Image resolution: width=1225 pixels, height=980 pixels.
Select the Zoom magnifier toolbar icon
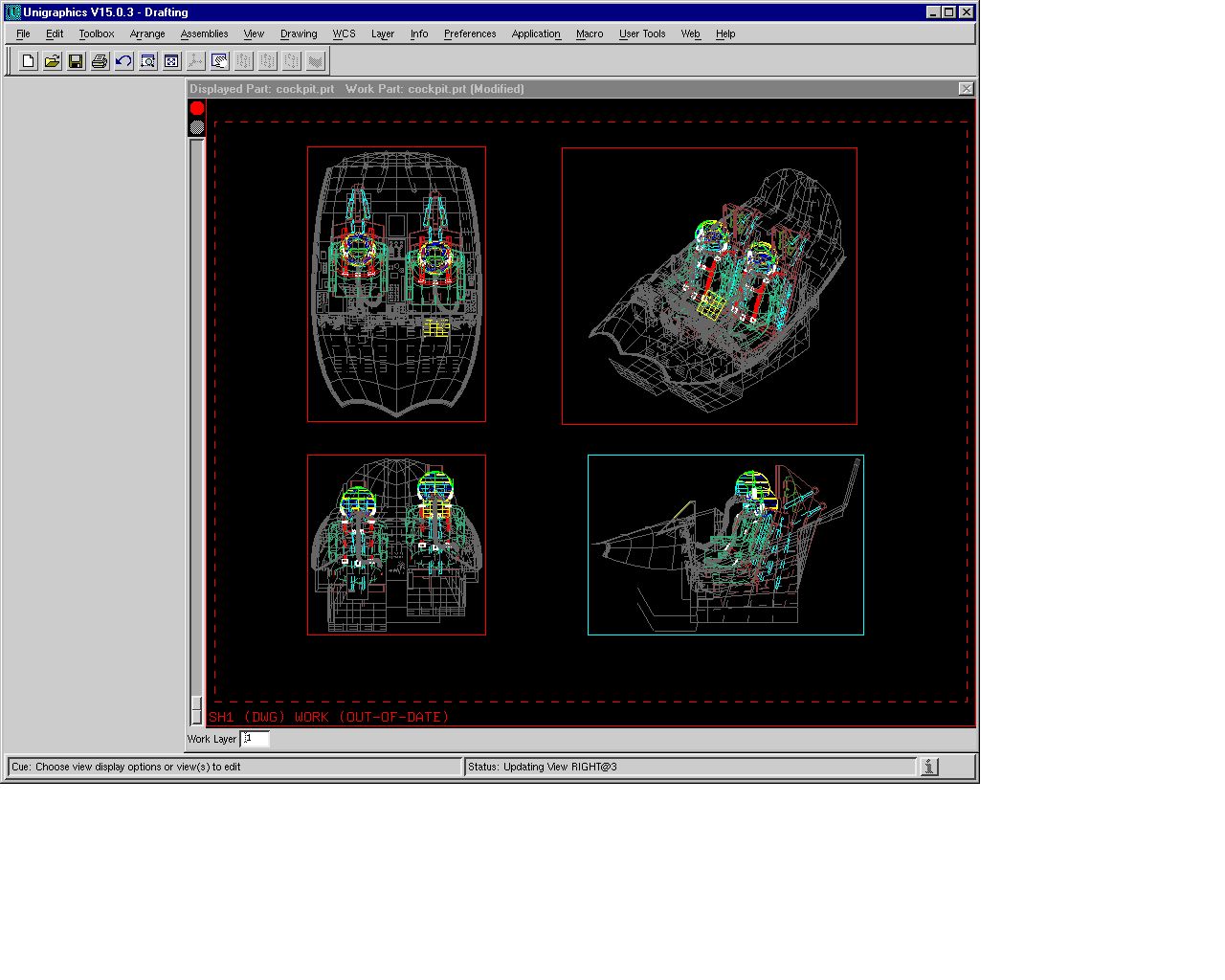pyautogui.click(x=147, y=61)
